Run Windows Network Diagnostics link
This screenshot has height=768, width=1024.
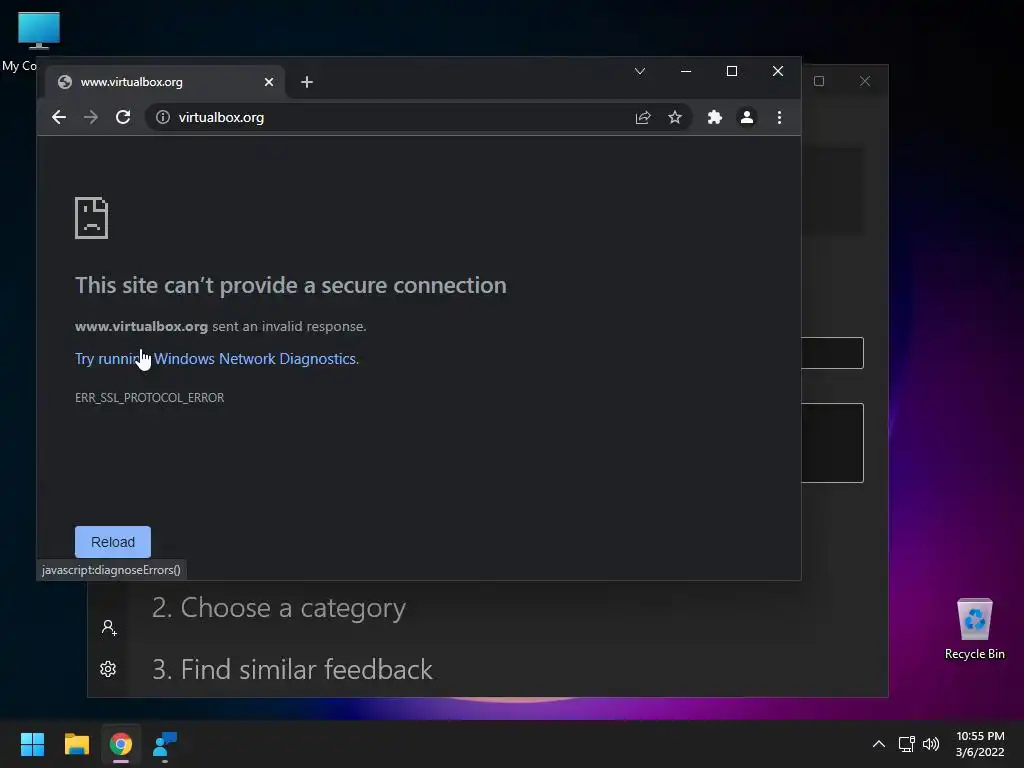(216, 359)
